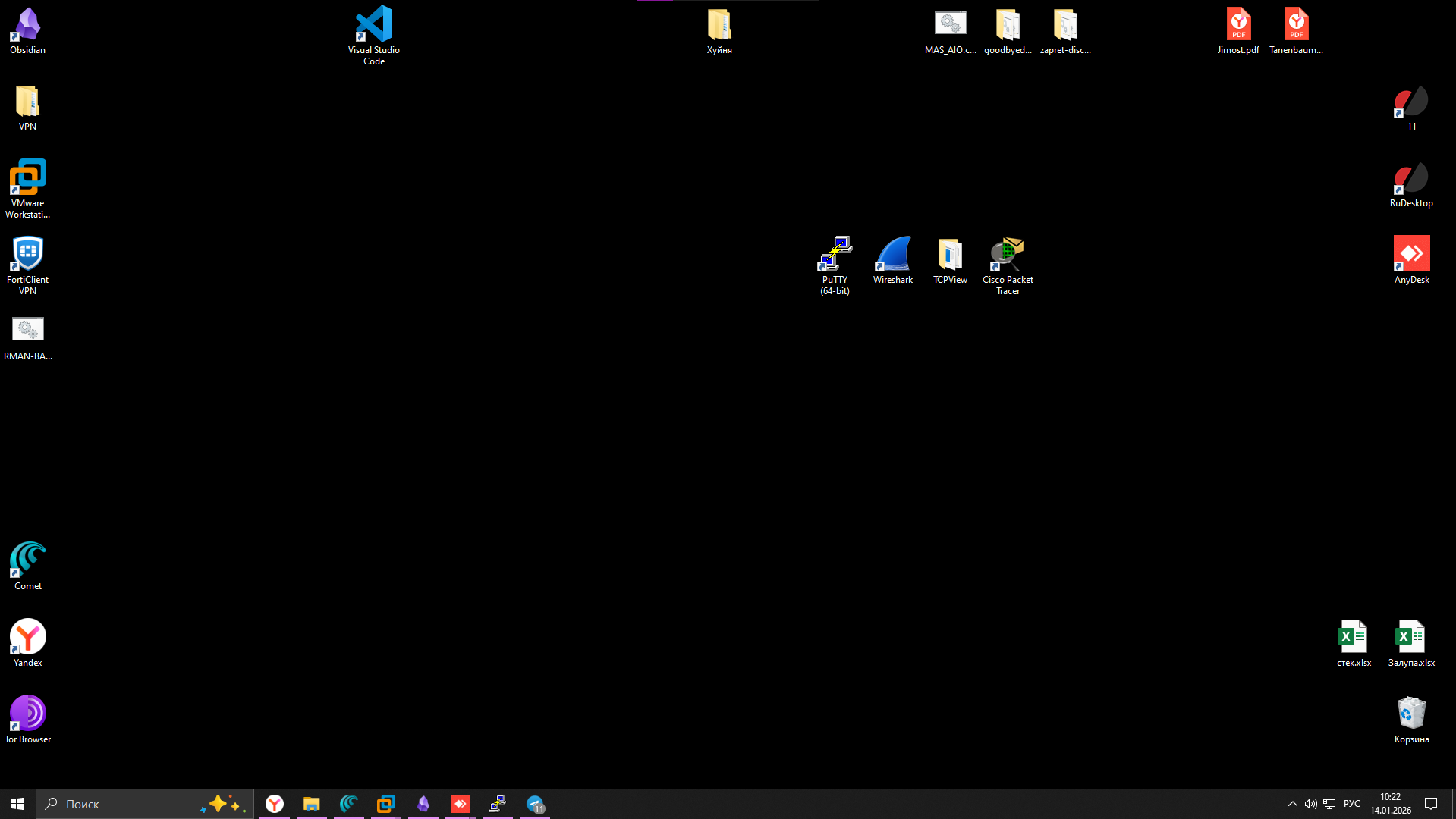The image size is (1456, 819).
Task: Select the PuTTY (64-bit) desktop shortcut
Action: tap(835, 266)
